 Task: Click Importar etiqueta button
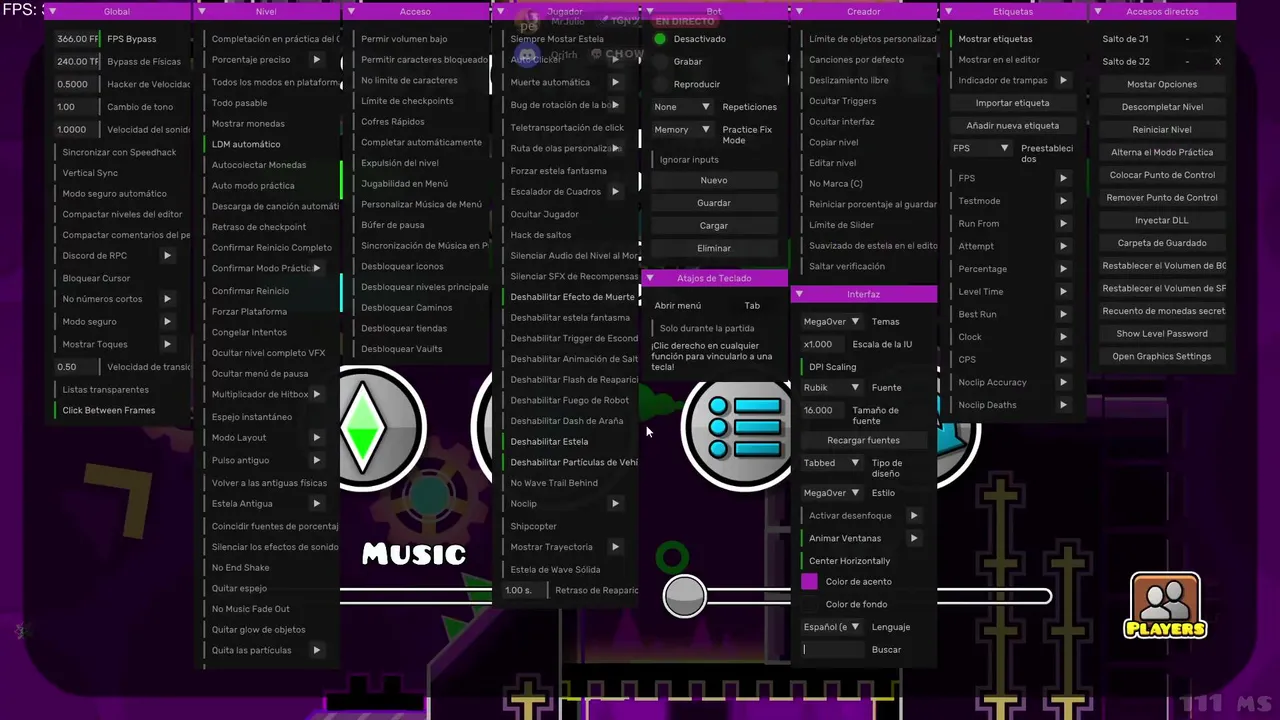[1012, 103]
